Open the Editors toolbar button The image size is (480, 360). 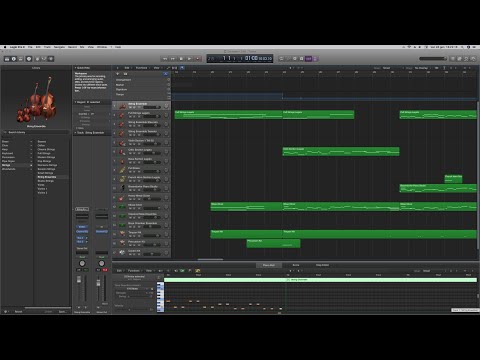(51, 59)
